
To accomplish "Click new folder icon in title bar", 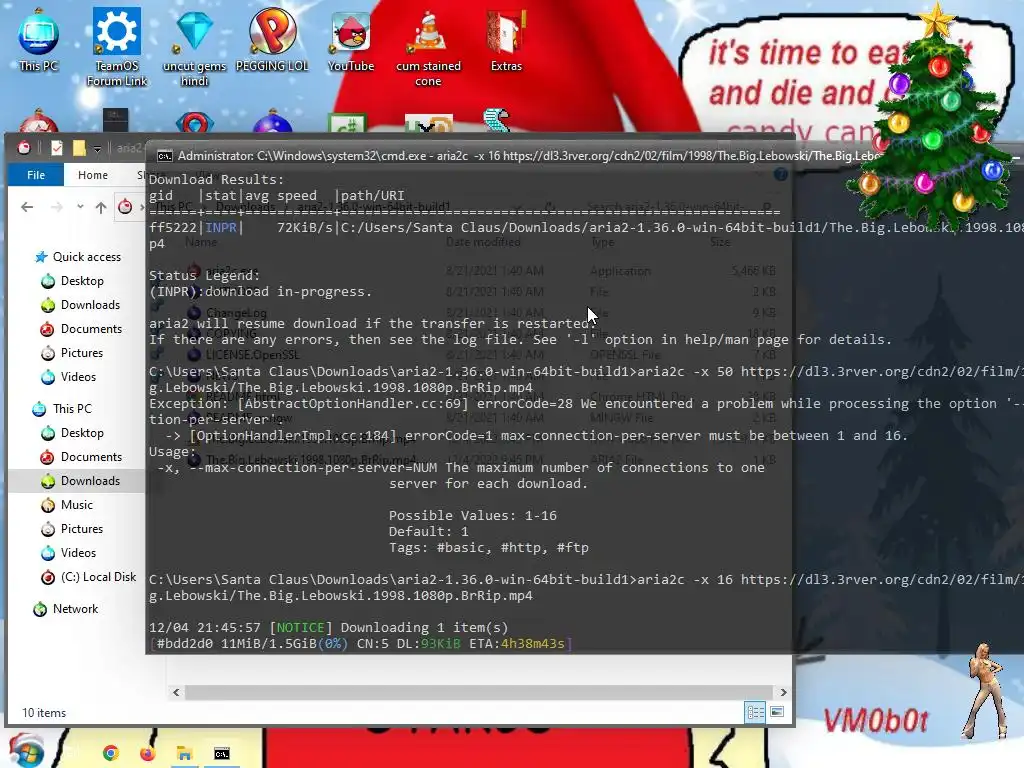I will (x=79, y=148).
